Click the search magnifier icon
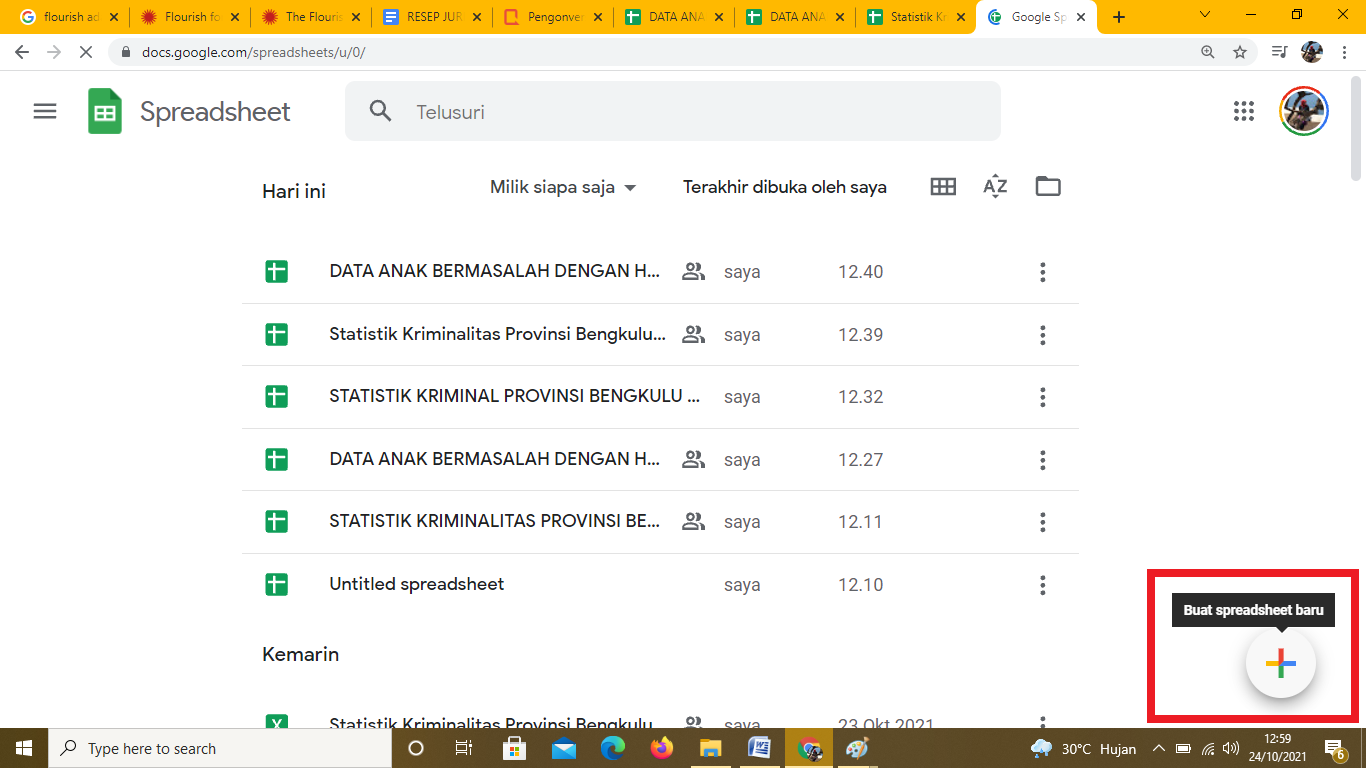Viewport: 1366px width, 768px height. click(380, 111)
